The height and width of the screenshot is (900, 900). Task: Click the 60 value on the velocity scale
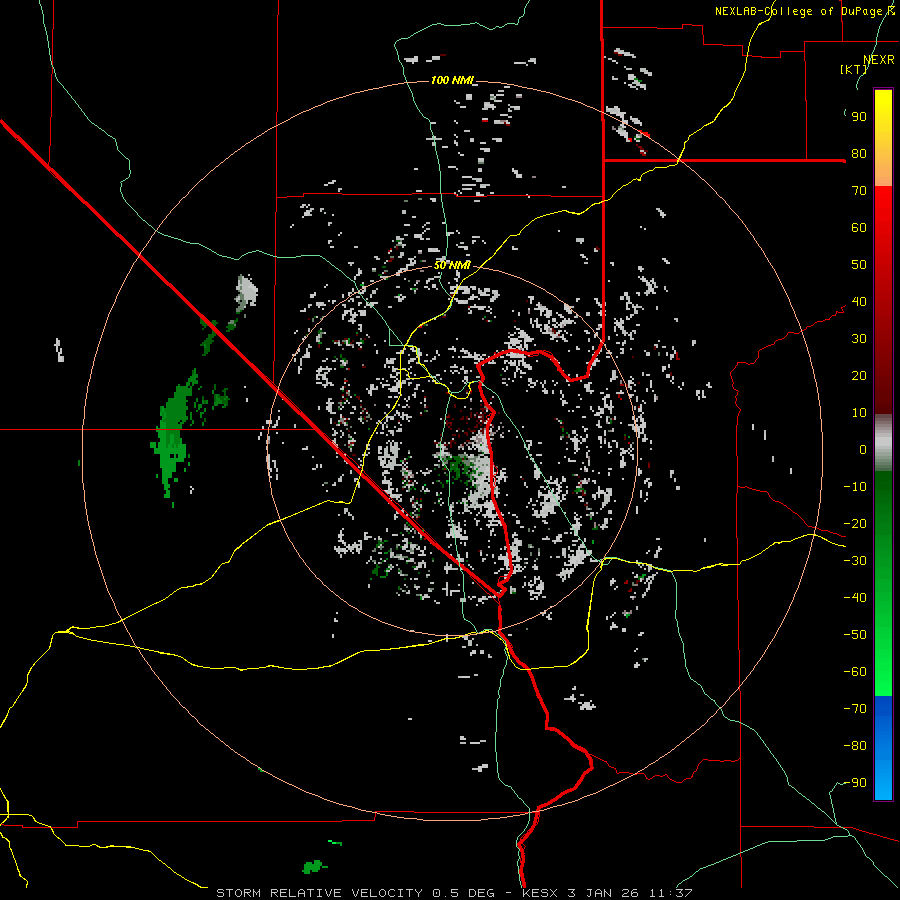[859, 228]
